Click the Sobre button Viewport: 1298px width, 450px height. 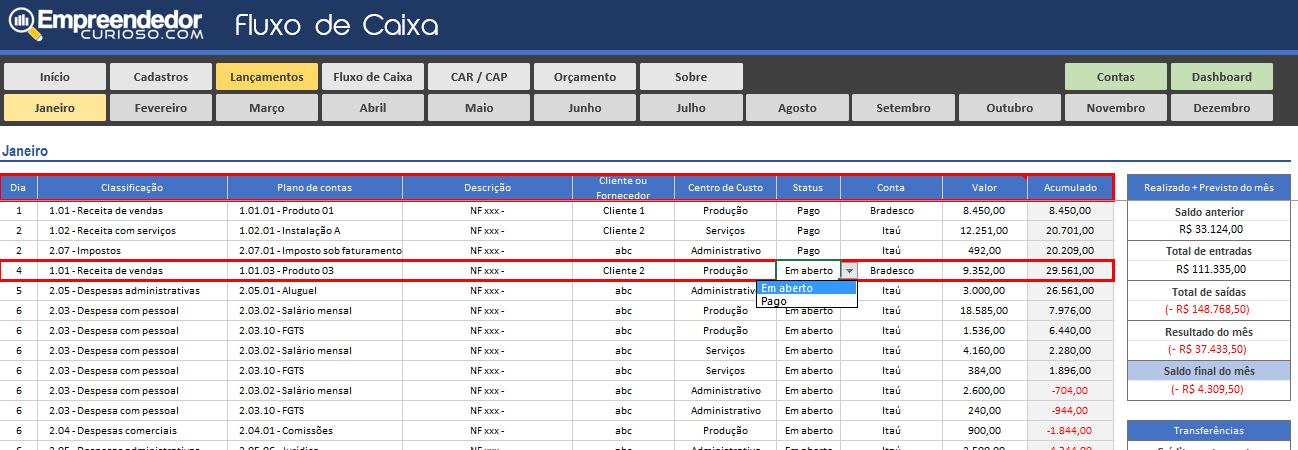tap(691, 77)
